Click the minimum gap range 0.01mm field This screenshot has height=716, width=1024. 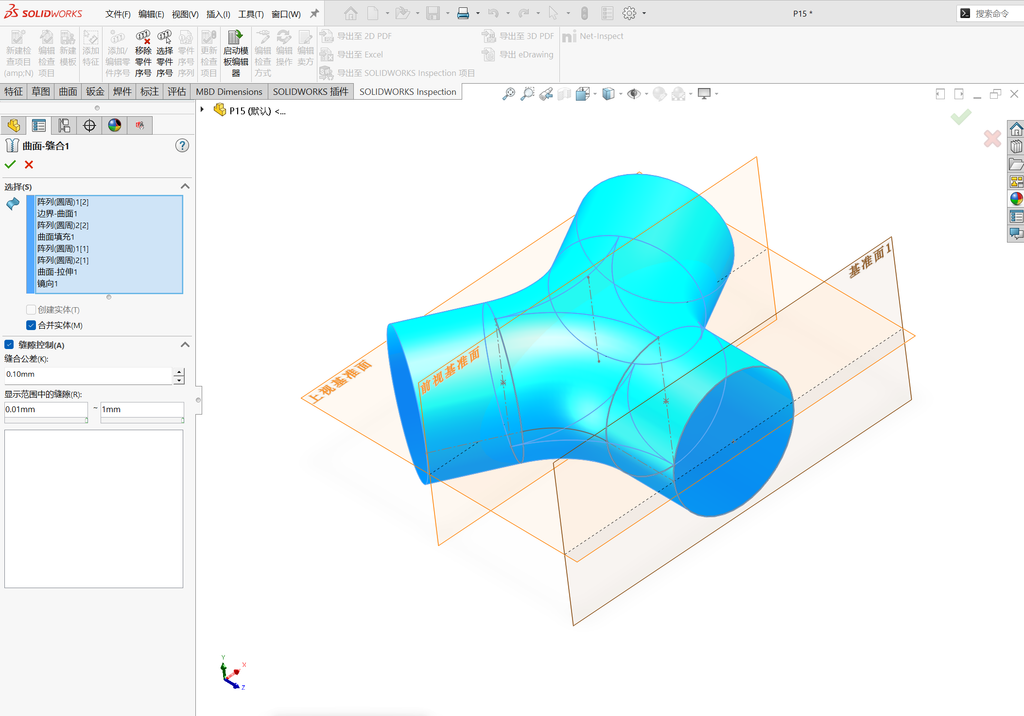(x=46, y=410)
